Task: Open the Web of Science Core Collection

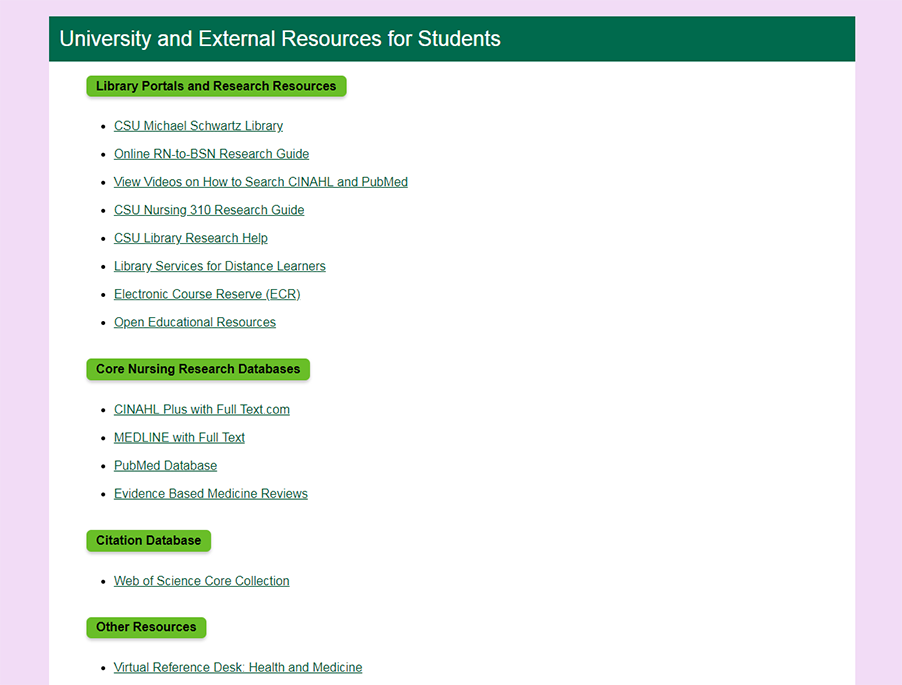Action: (201, 581)
